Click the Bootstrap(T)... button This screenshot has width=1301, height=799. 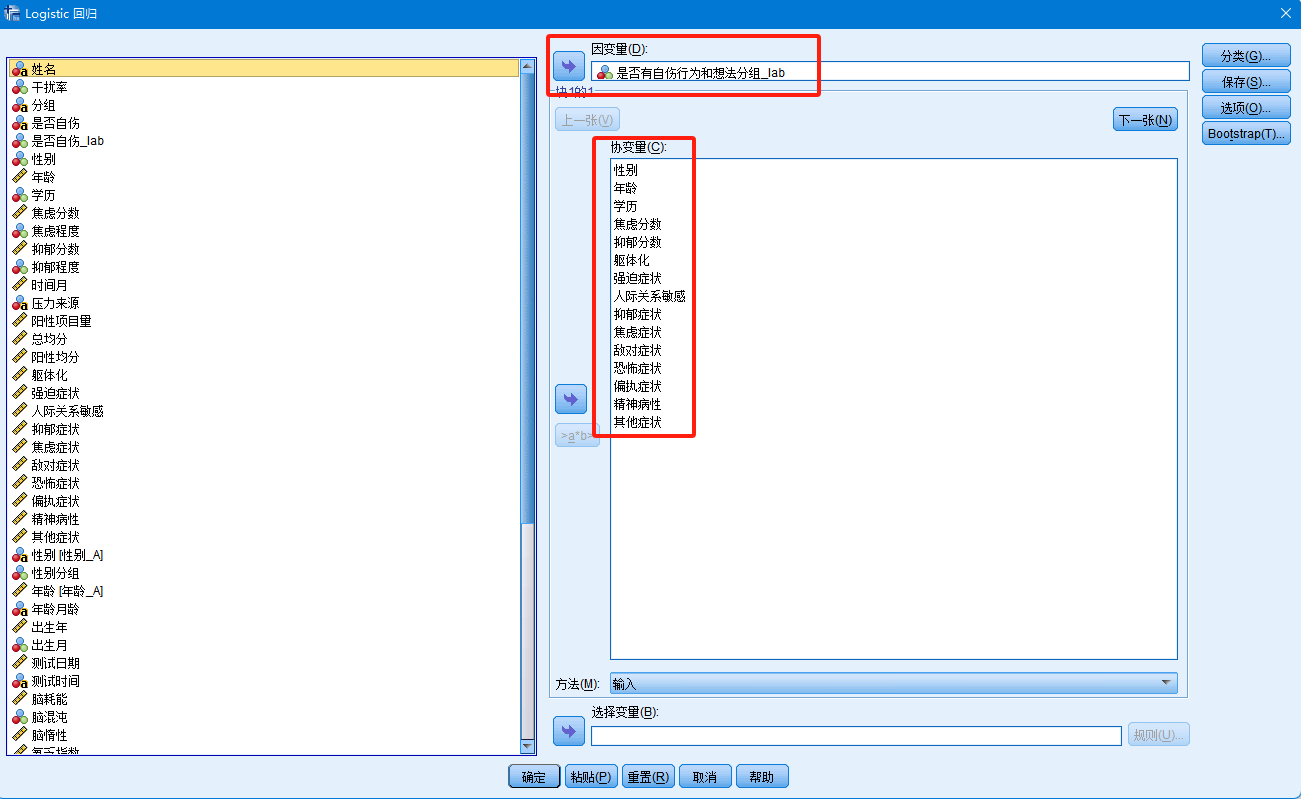click(x=1246, y=133)
